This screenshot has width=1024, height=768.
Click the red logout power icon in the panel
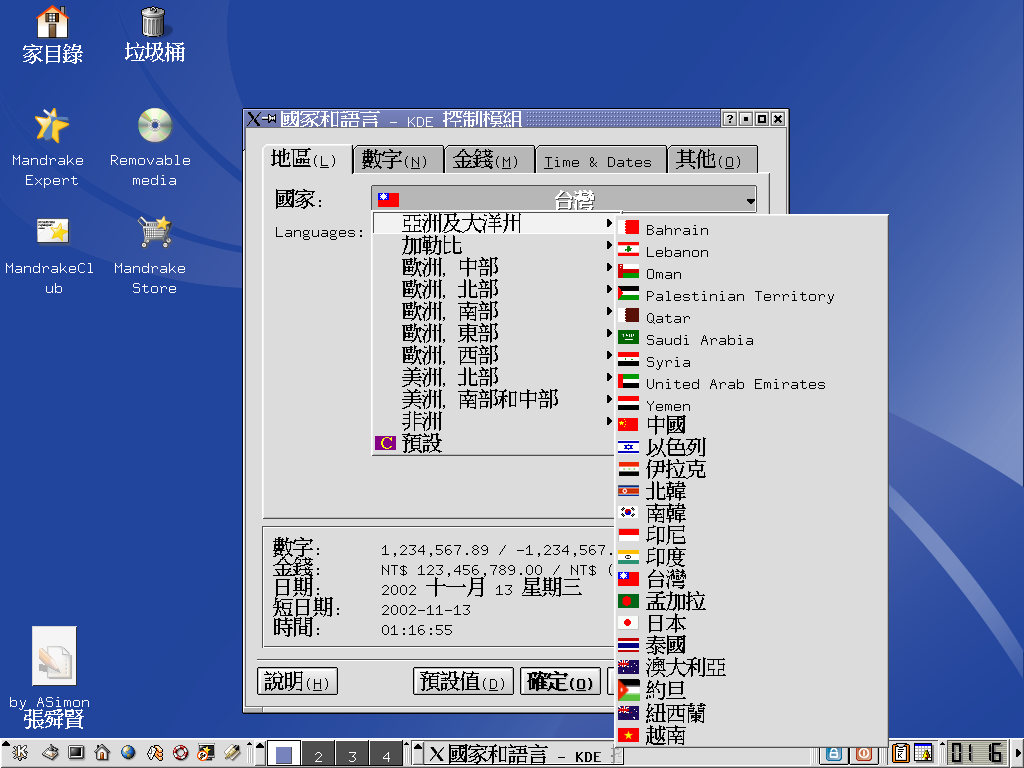click(864, 754)
